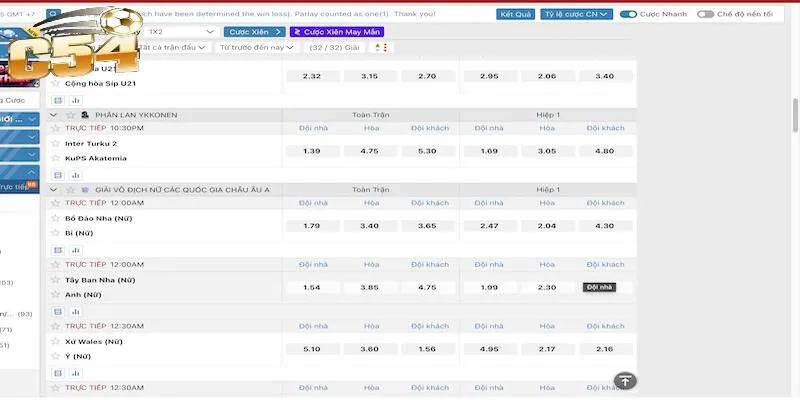Expand the Từ trước đến nay filter
The width and height of the screenshot is (800, 400).
(x=257, y=47)
